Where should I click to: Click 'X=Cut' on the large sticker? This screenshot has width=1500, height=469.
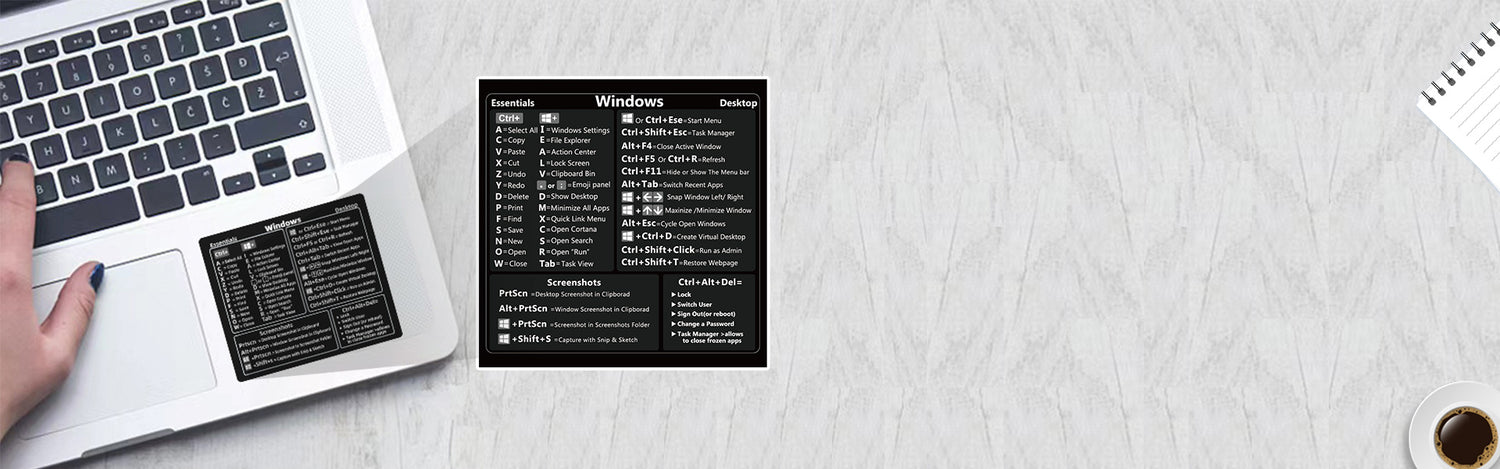[508, 163]
